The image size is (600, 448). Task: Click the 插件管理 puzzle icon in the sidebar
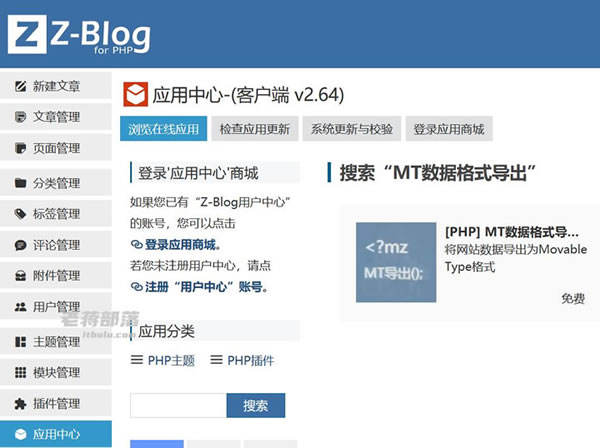[x=20, y=403]
